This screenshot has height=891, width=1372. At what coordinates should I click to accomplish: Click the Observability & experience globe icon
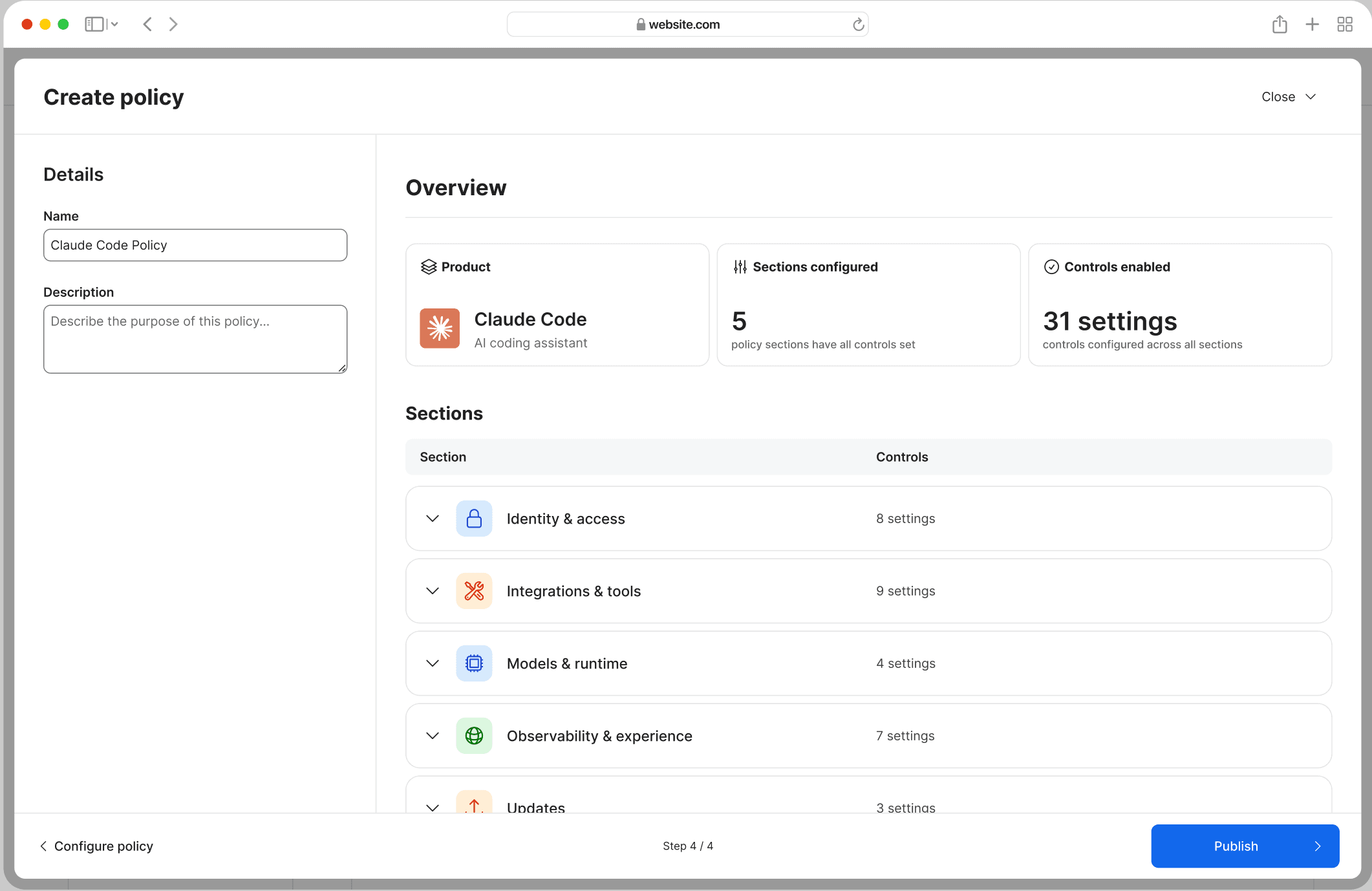(474, 736)
